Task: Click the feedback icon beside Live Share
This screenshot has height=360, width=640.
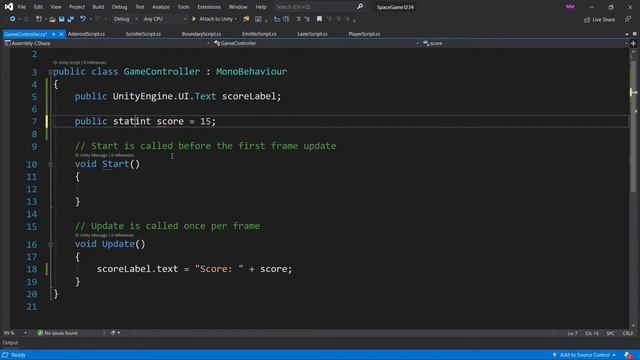Action: click(628, 19)
